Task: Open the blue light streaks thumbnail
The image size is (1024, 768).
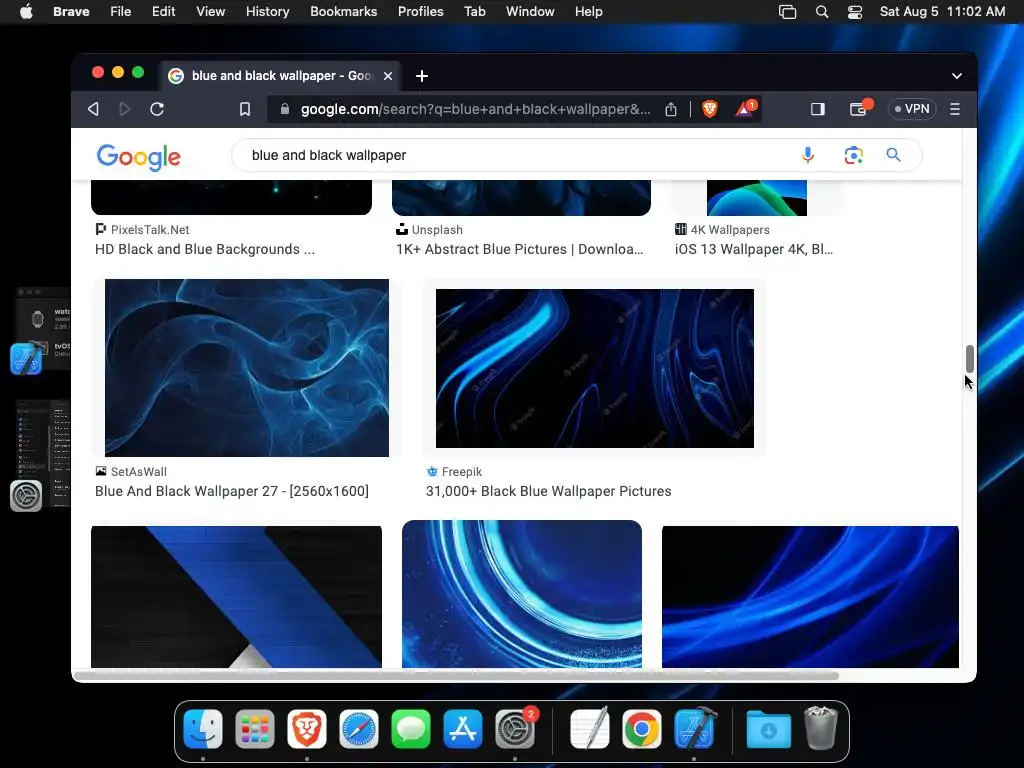Action: [810, 597]
